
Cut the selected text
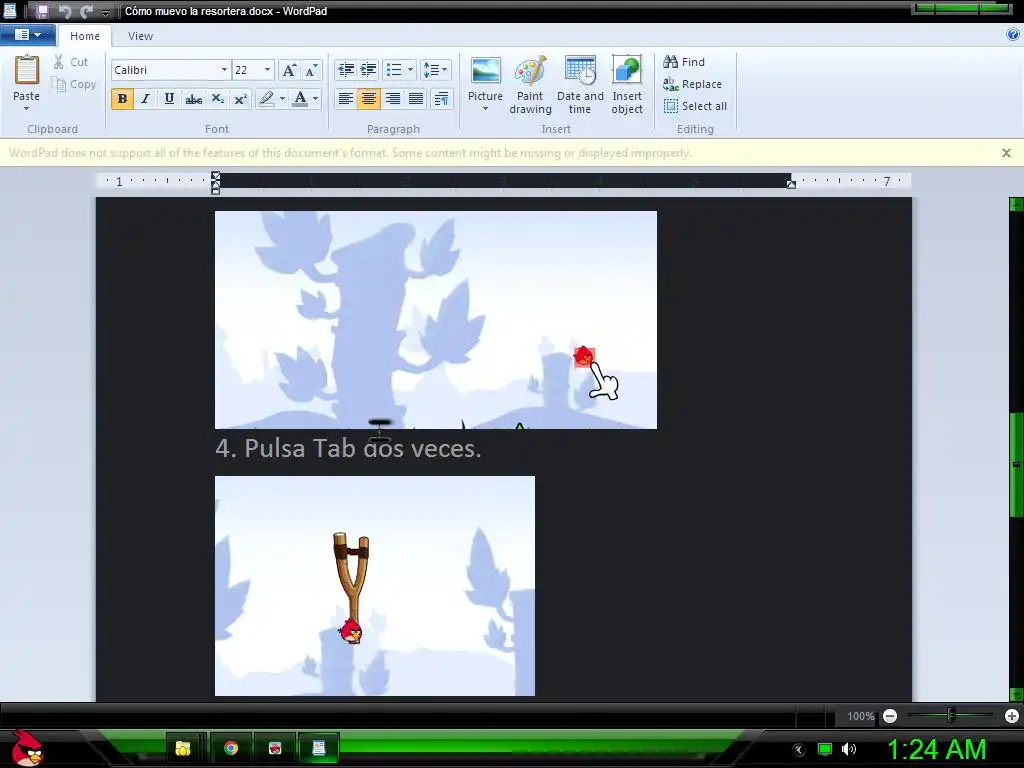(x=71, y=62)
